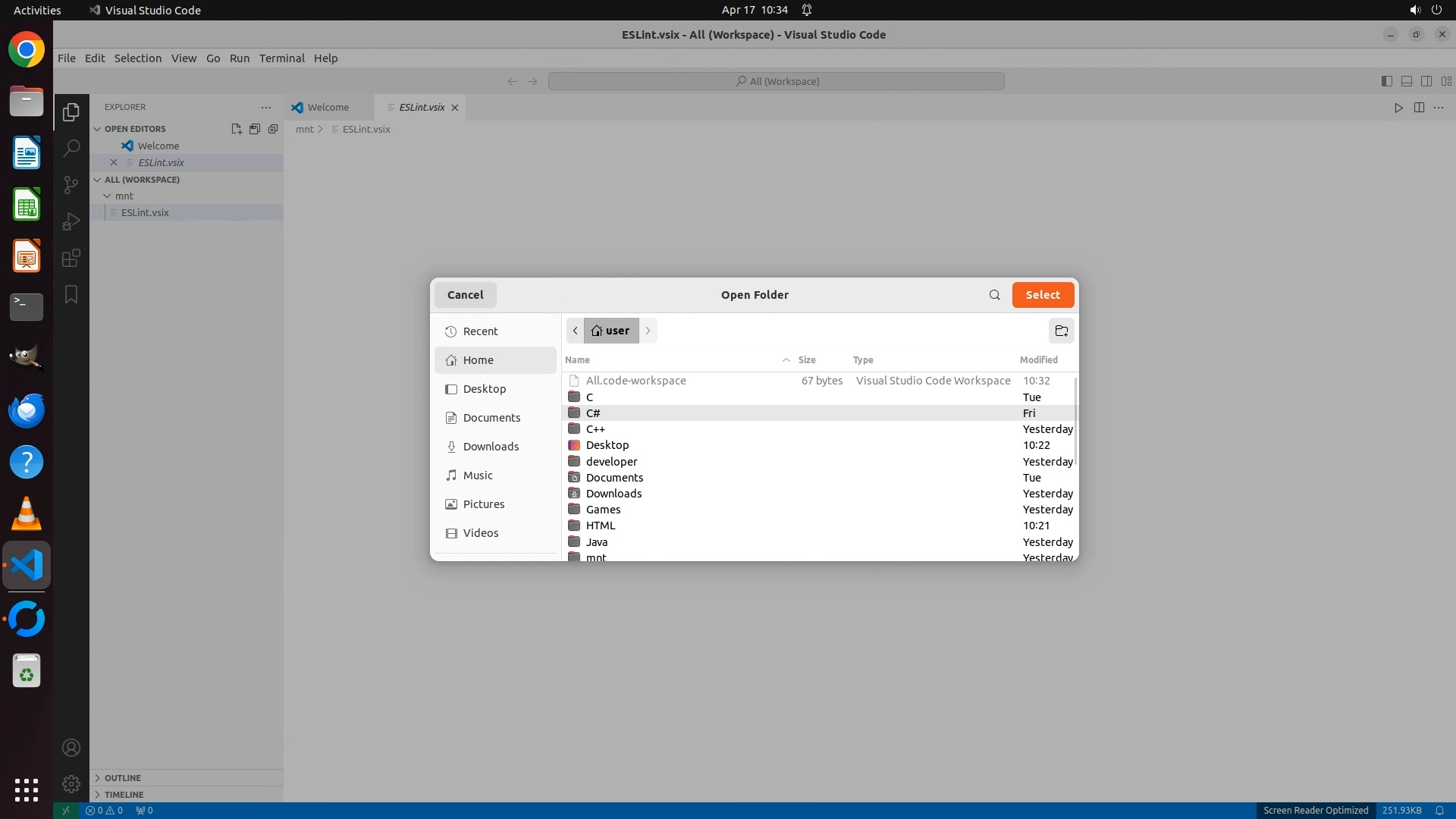Open Accounts icon in activity bar
This screenshot has height=819, width=1456.
pos(71,748)
